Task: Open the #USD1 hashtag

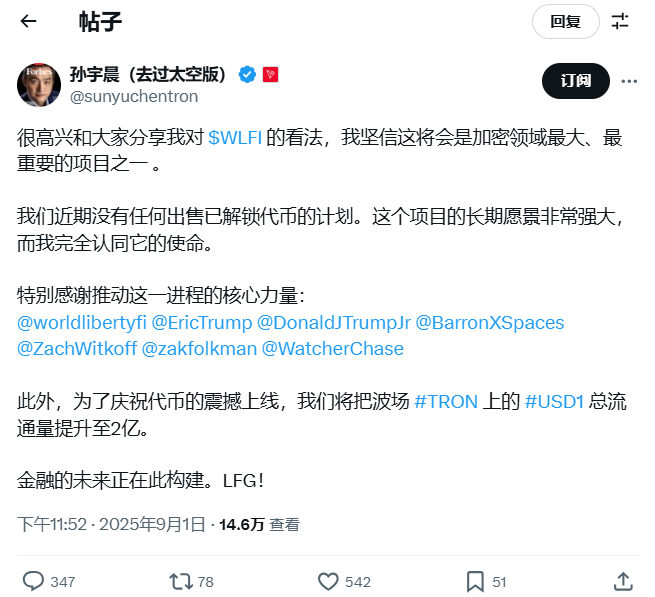Action: 554,401
